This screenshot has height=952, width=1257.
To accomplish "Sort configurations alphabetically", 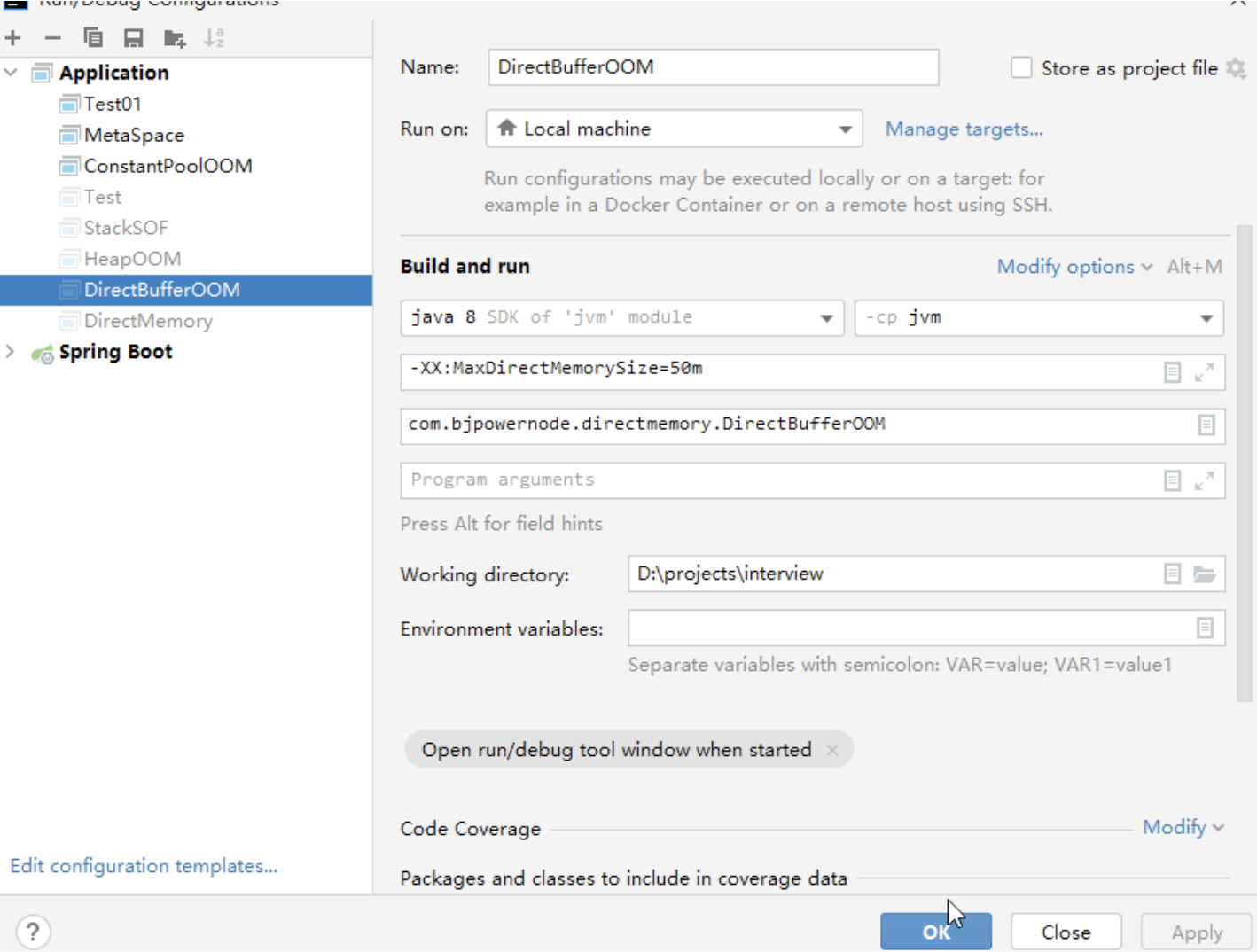I will pyautogui.click(x=215, y=38).
